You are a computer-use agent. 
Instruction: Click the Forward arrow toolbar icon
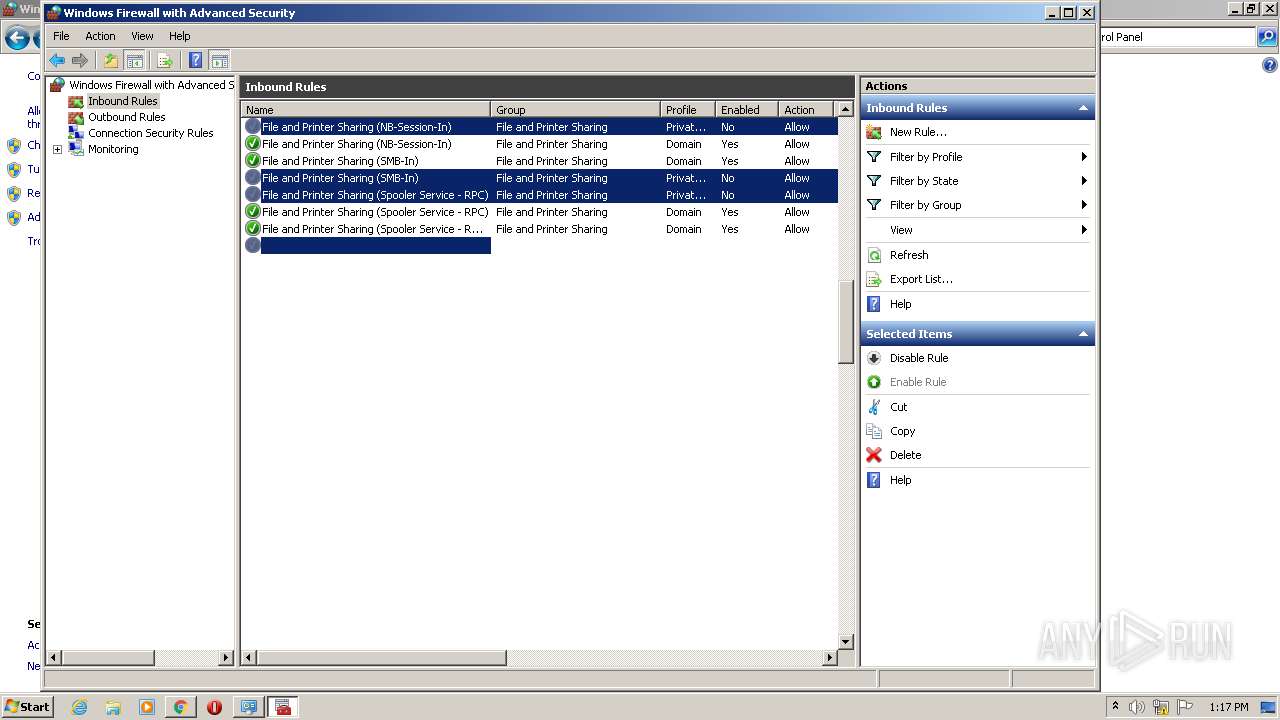(80, 61)
